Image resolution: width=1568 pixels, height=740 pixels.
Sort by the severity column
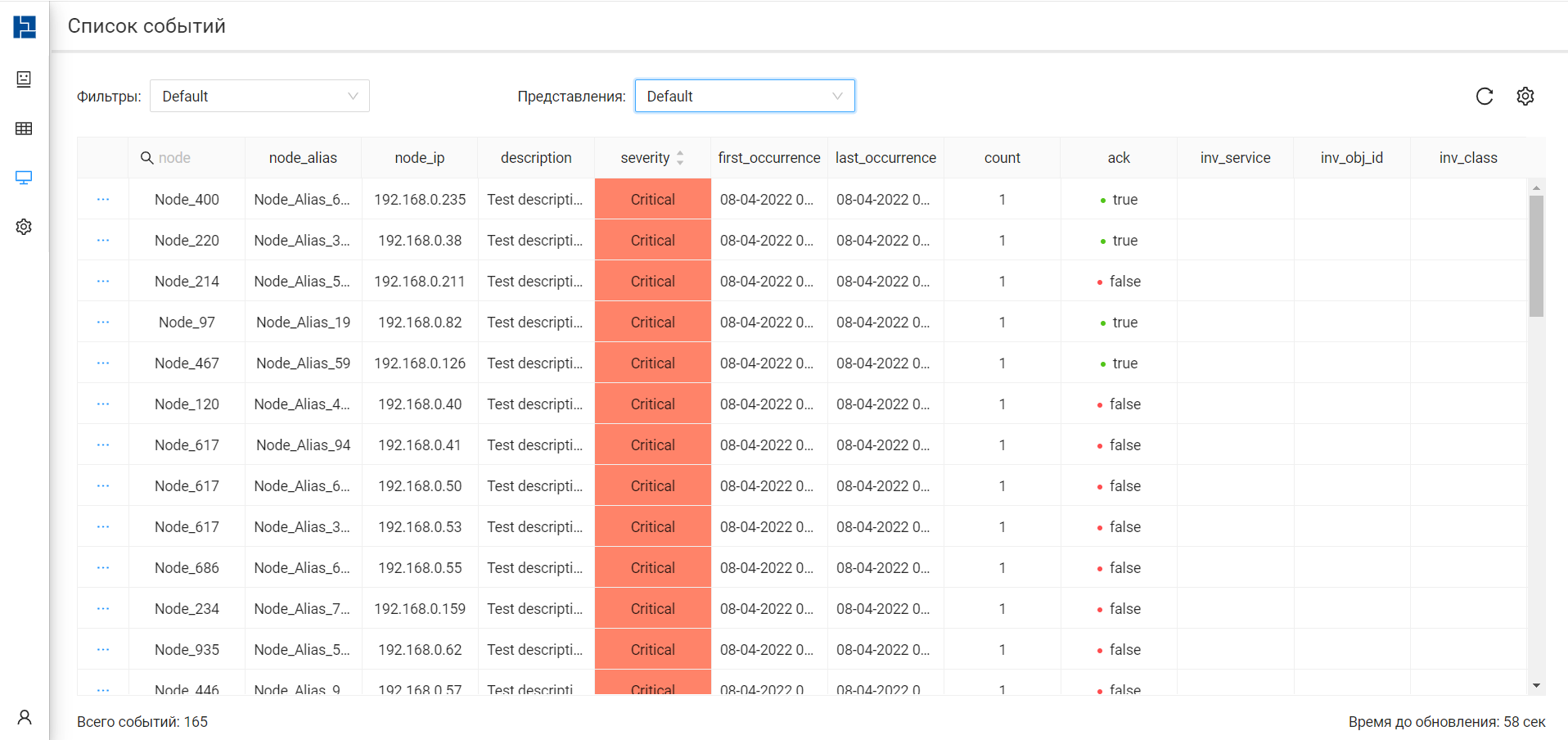point(652,158)
